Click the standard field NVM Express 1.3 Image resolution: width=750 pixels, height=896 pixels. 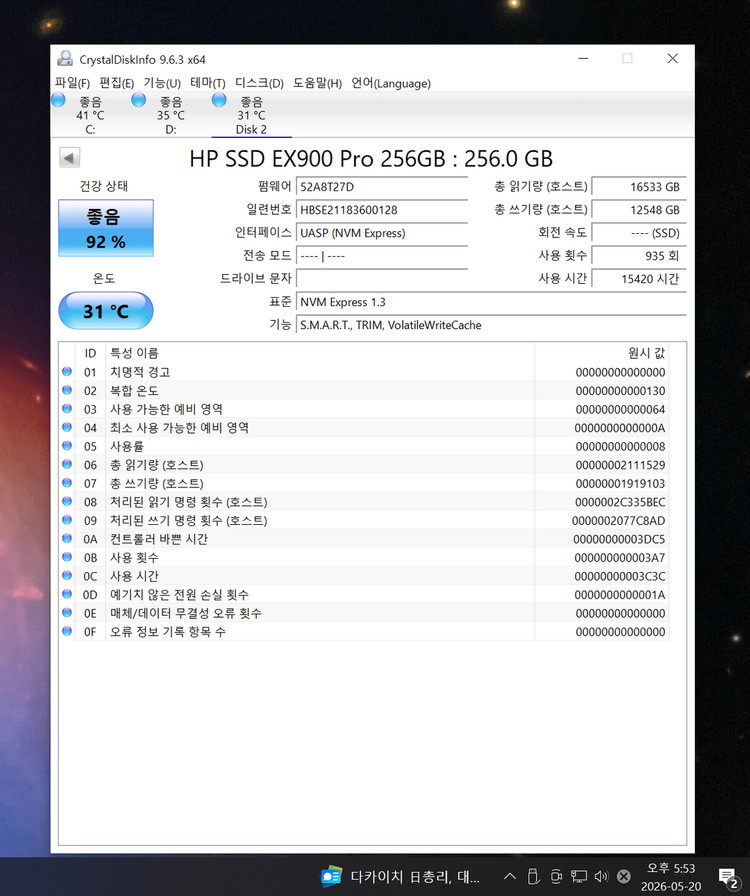(x=491, y=302)
